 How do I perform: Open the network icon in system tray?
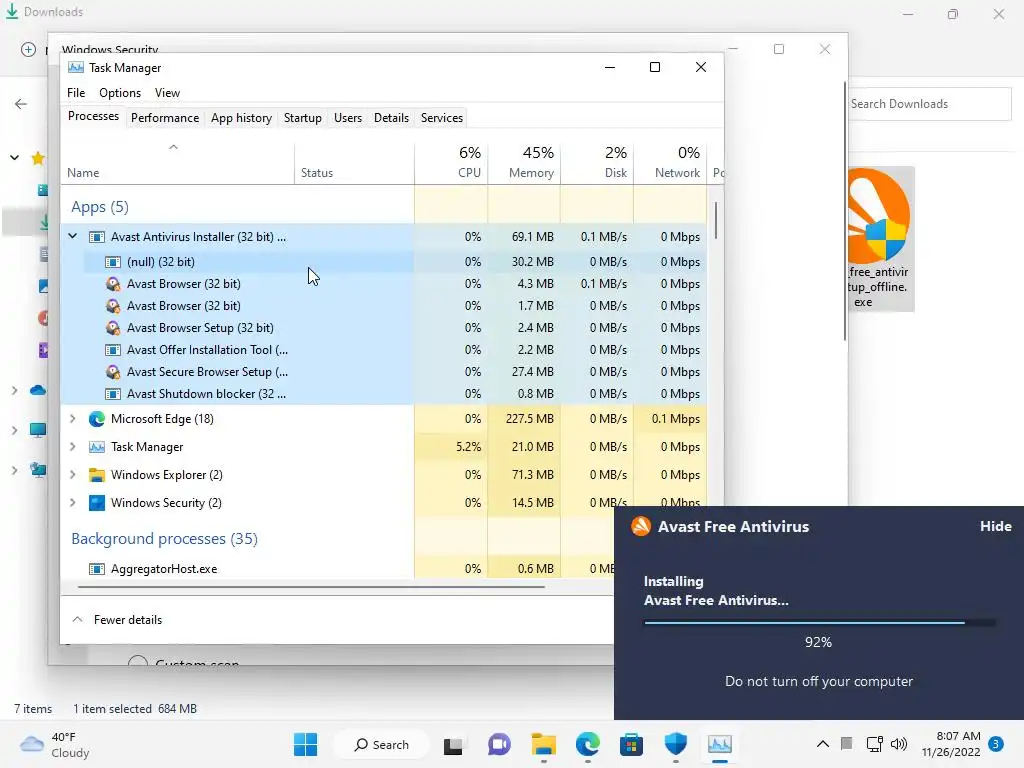click(874, 744)
